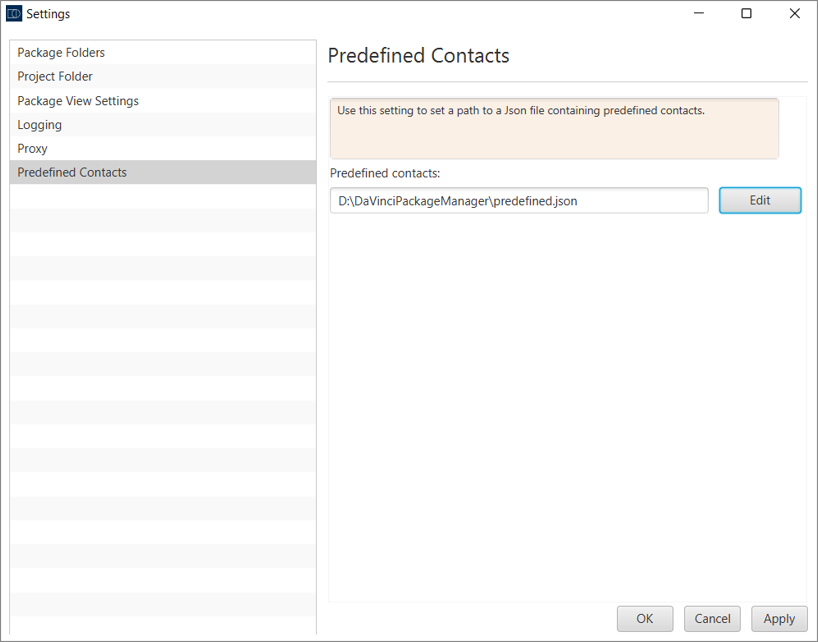Select the Proxy settings entry
The height and width of the screenshot is (642, 818).
click(x=163, y=149)
